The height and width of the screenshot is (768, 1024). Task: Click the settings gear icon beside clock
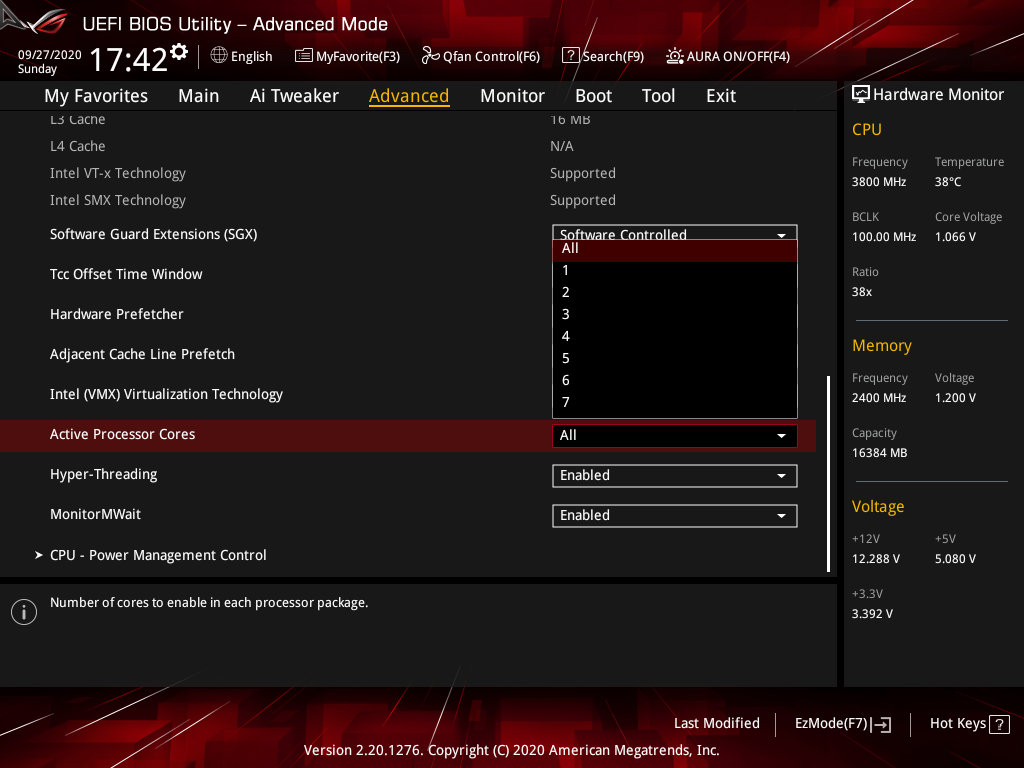click(x=179, y=51)
